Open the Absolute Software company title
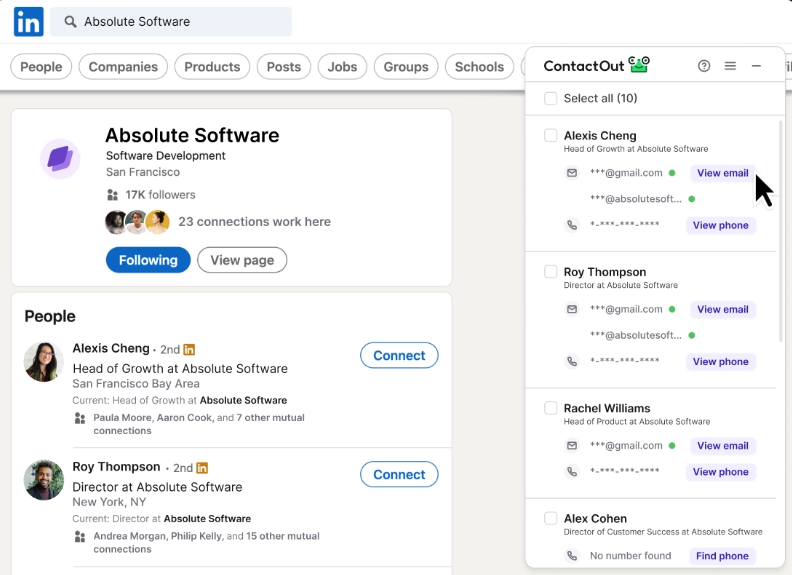Screen dimensions: 792x575 [x=192, y=135]
